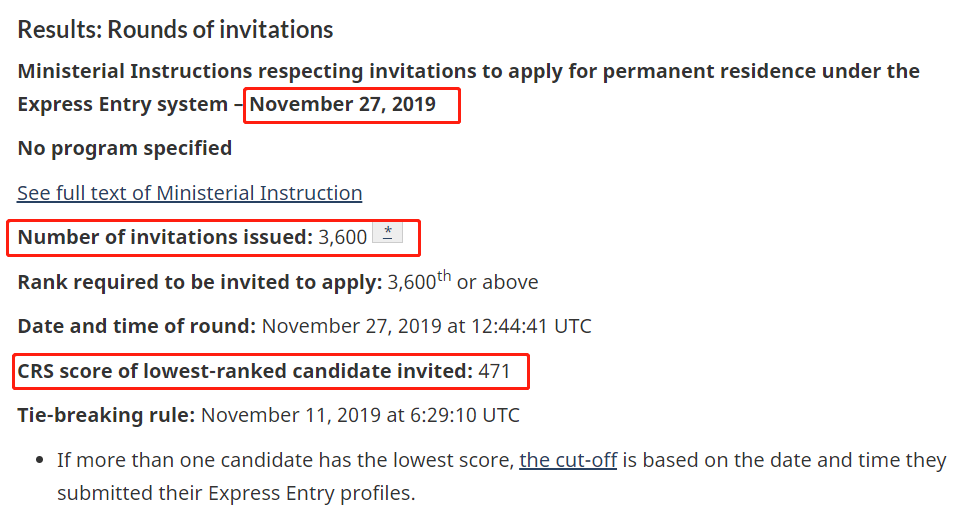Click the Date and time of round label
957x528 pixels.
137,326
